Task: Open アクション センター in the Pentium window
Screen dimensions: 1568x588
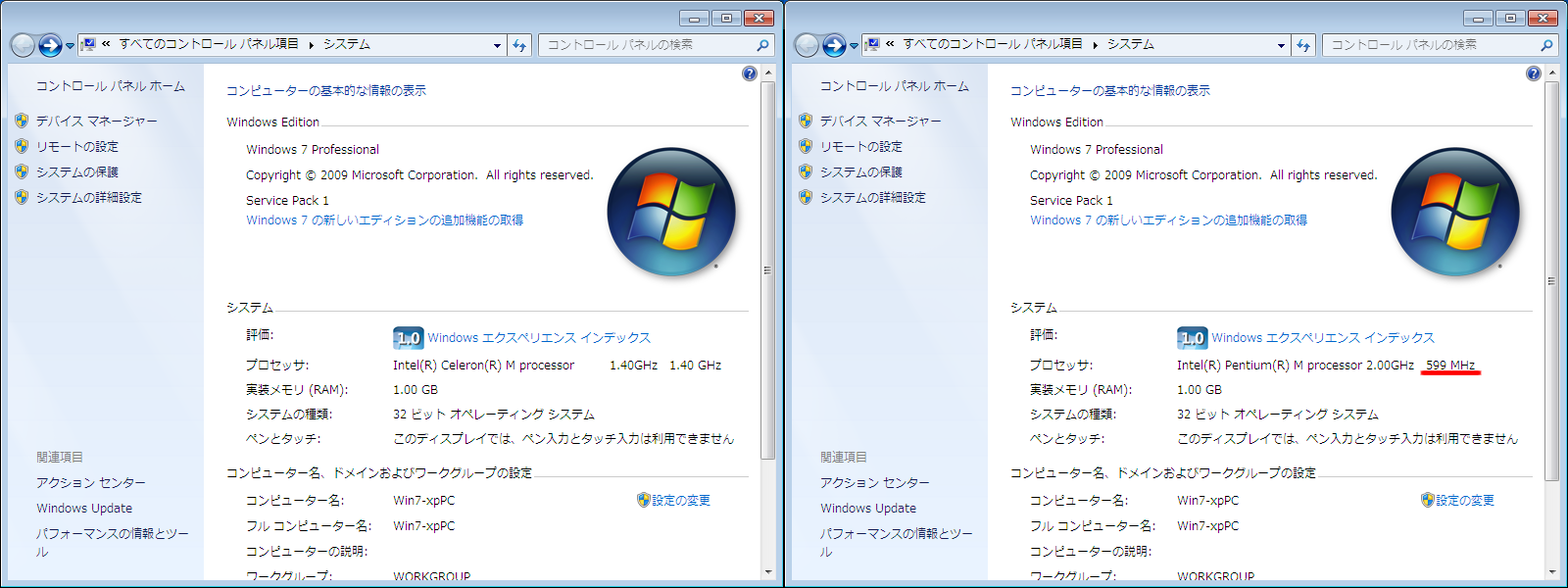Action: point(875,483)
